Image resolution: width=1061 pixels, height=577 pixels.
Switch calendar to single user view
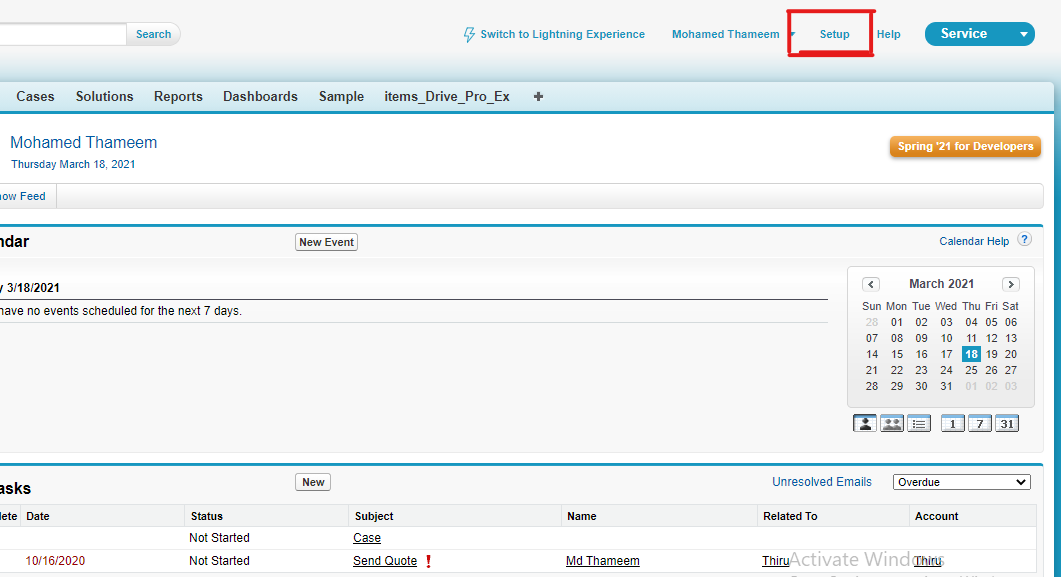pos(864,423)
